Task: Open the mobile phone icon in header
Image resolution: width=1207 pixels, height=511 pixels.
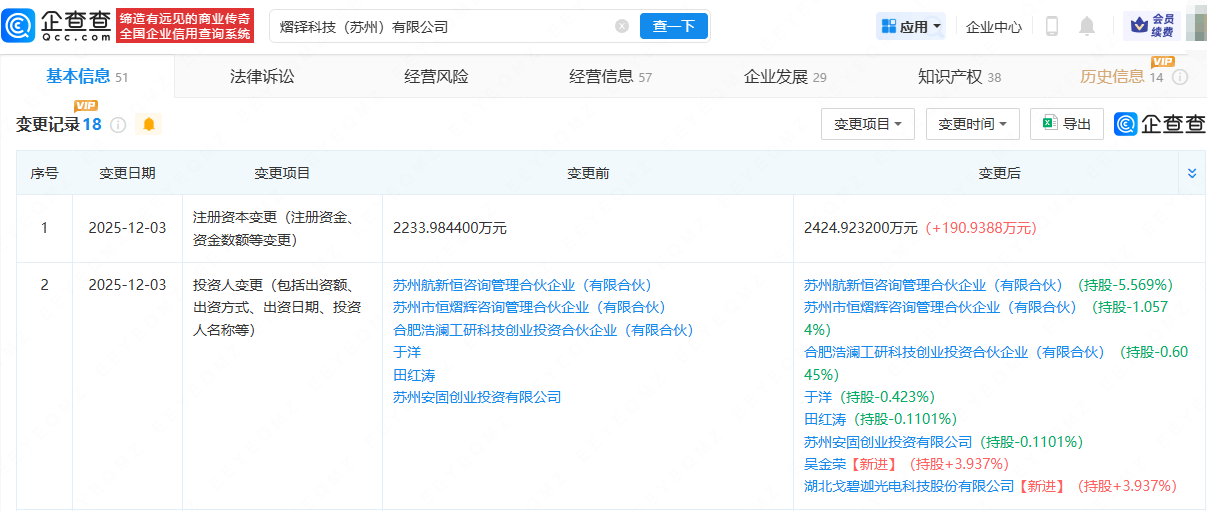Action: [1051, 26]
